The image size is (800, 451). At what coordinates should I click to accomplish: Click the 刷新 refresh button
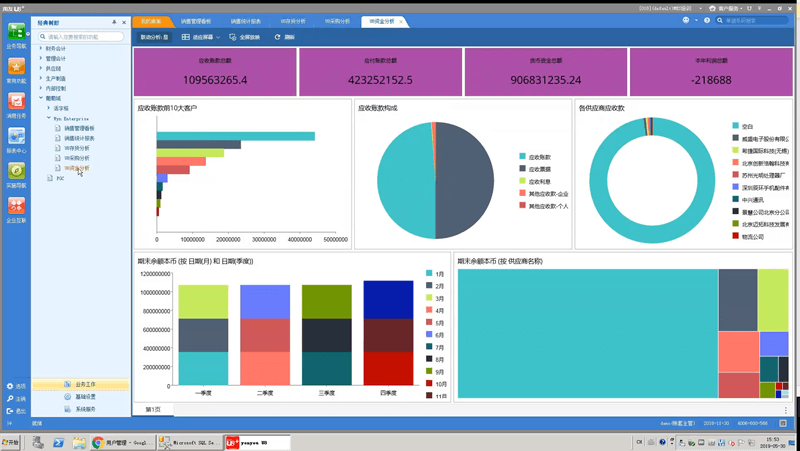tap(285, 37)
